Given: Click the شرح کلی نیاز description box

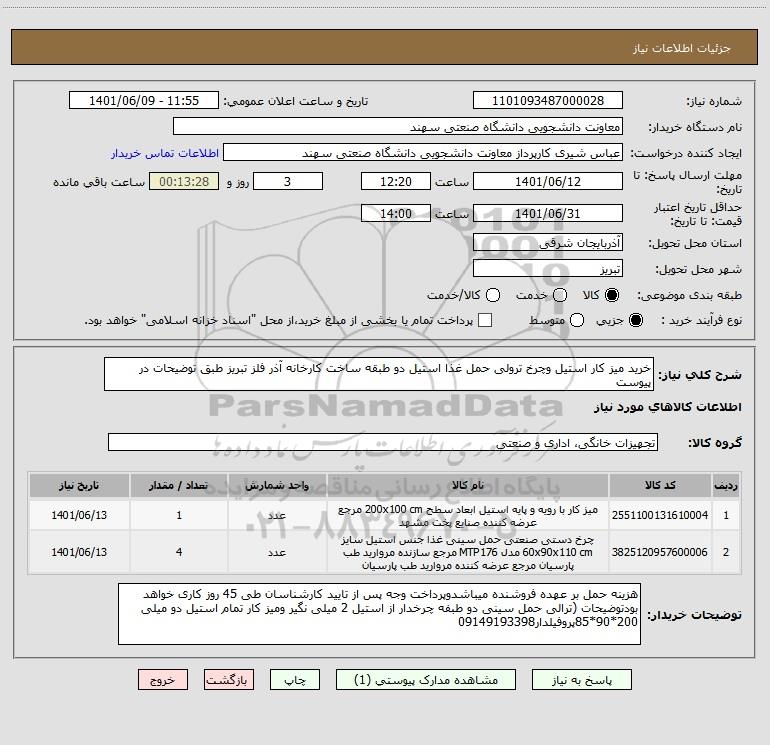Looking at the screenshot, I should click(379, 375).
